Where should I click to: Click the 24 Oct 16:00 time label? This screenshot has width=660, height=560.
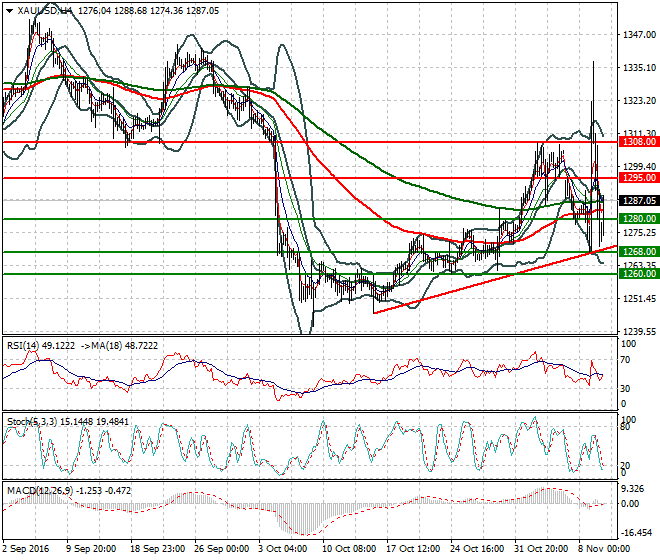point(477,549)
